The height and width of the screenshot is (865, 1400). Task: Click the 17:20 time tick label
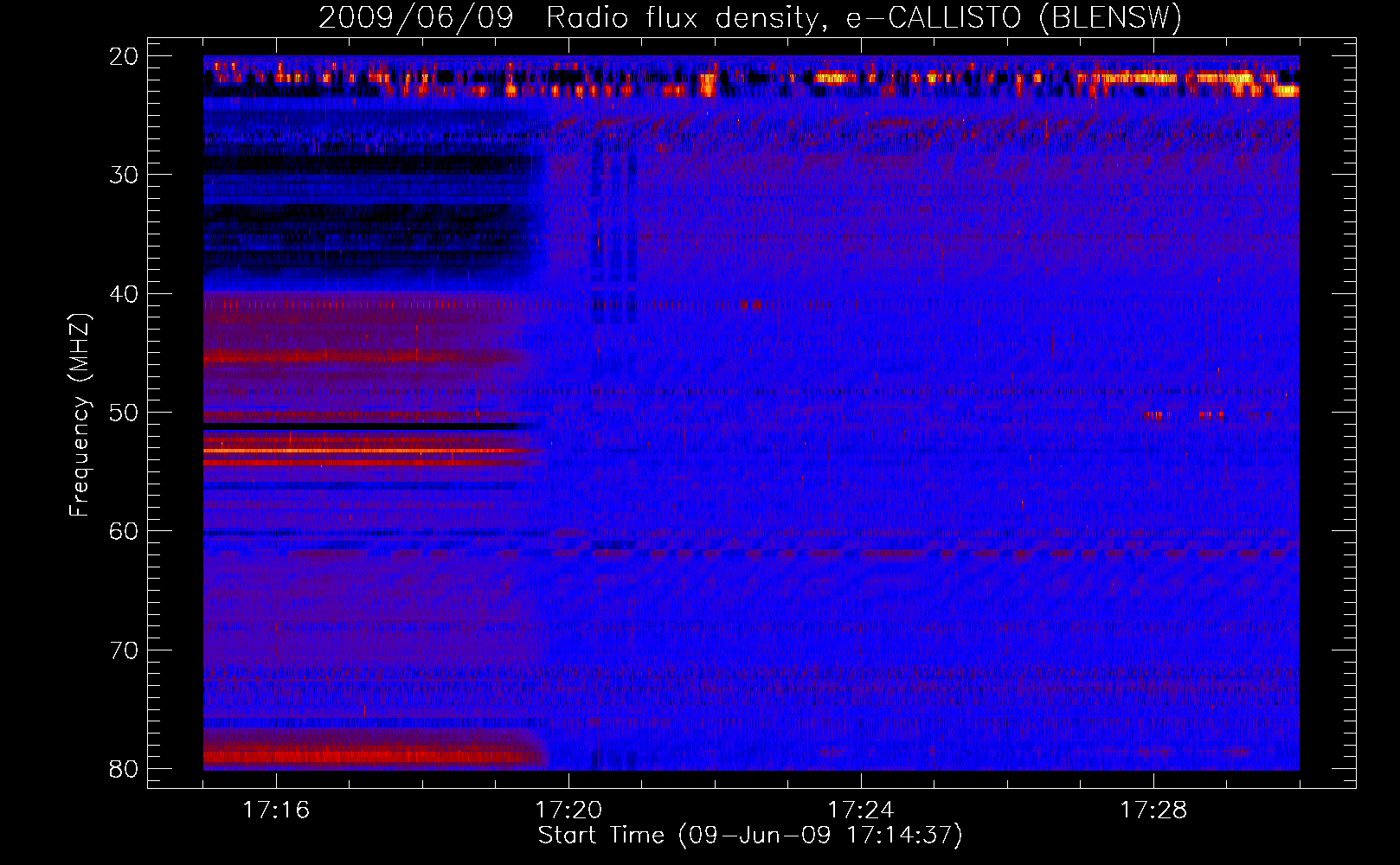click(x=568, y=810)
